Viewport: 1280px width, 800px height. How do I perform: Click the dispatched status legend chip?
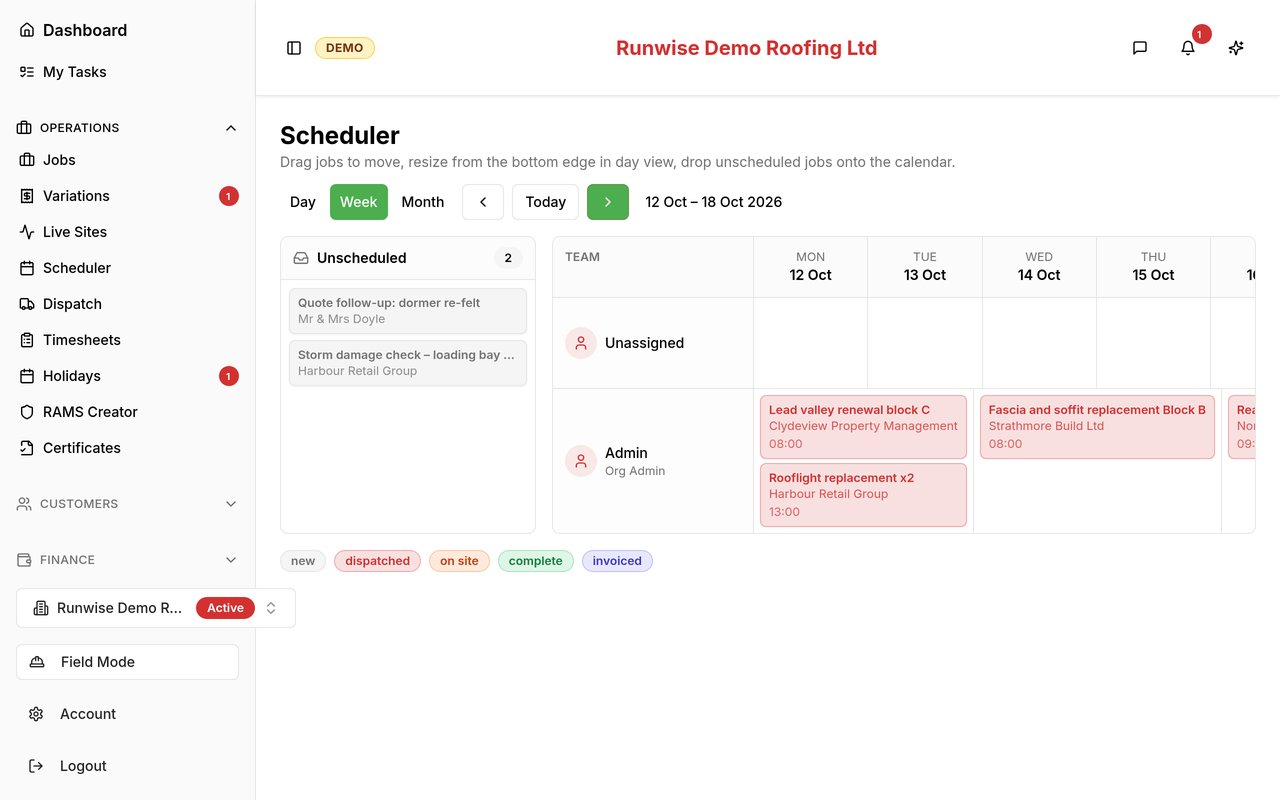coord(377,561)
